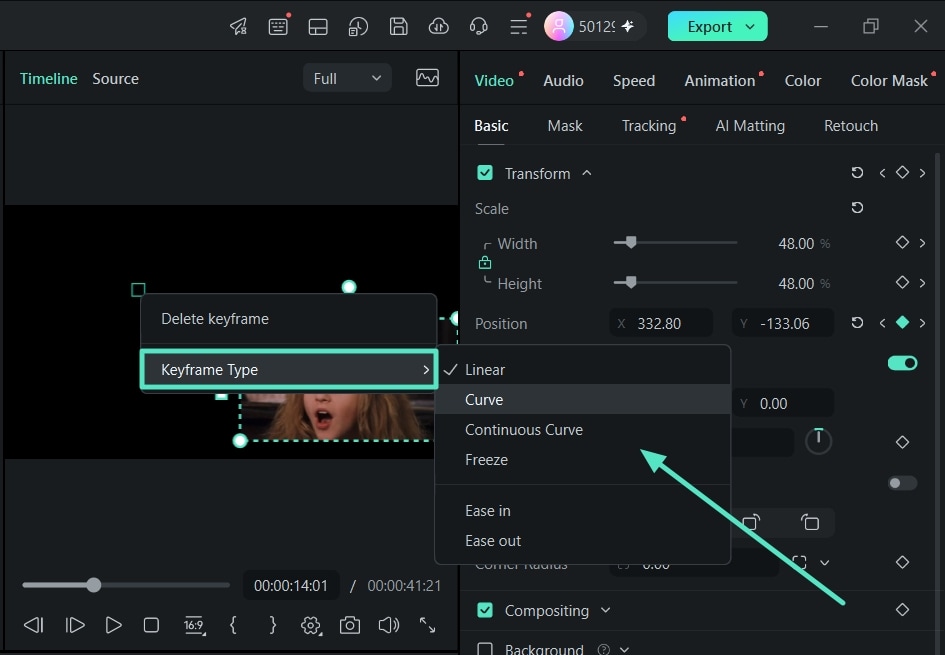Click the Height scale slider handle
The height and width of the screenshot is (655, 945).
[630, 282]
